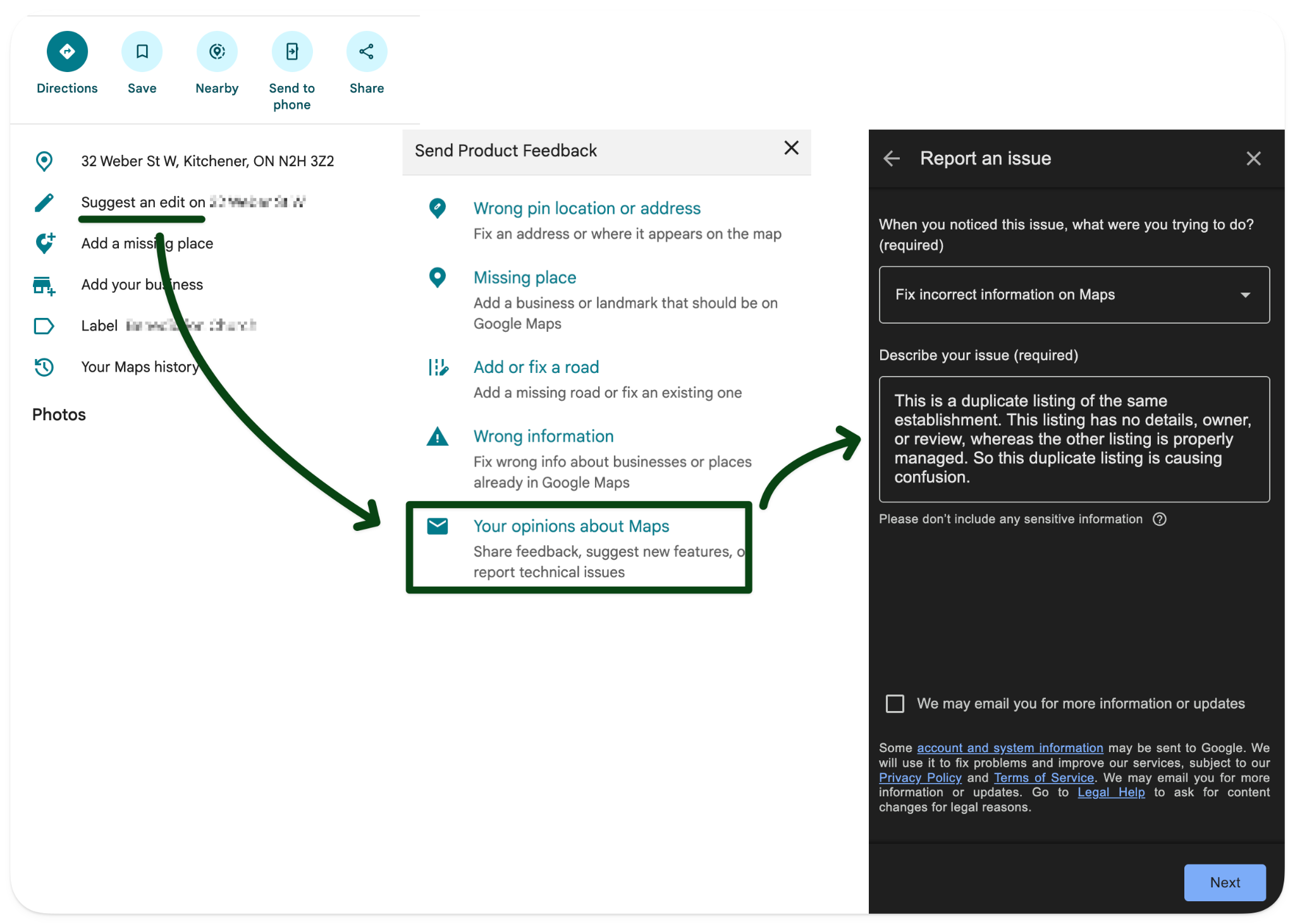Image resolution: width=1295 pixels, height=924 pixels.
Task: Open the Legal Help link
Action: (x=1111, y=792)
